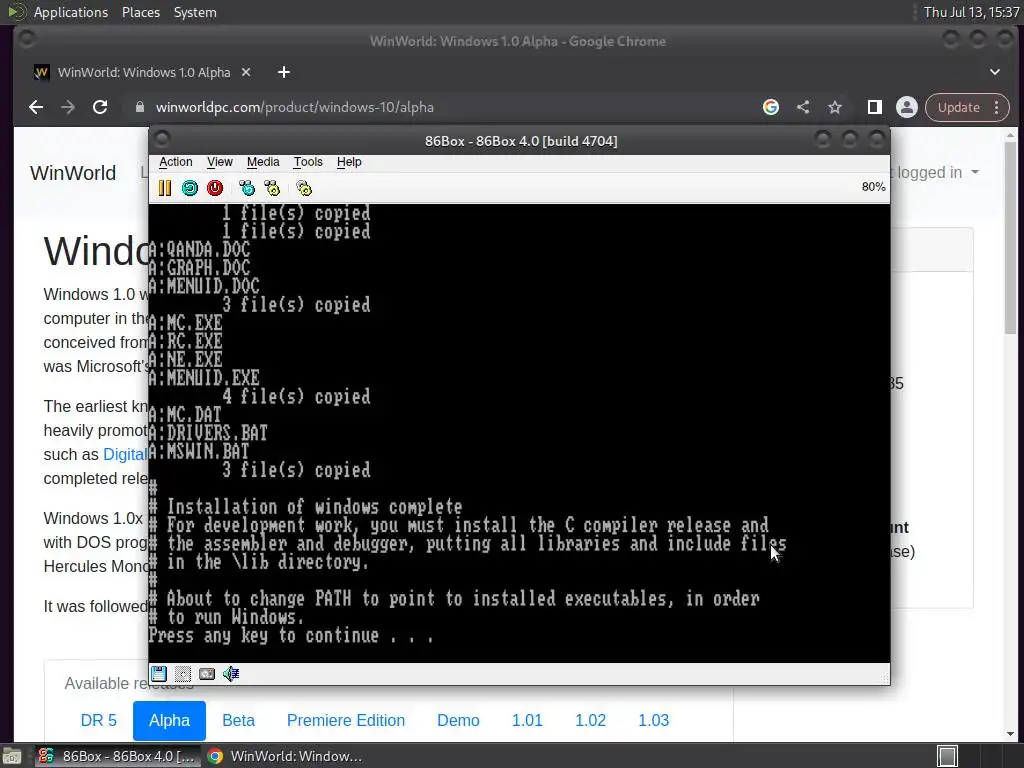Open Chrome profile avatar
This screenshot has width=1024, height=768.
pyautogui.click(x=906, y=107)
